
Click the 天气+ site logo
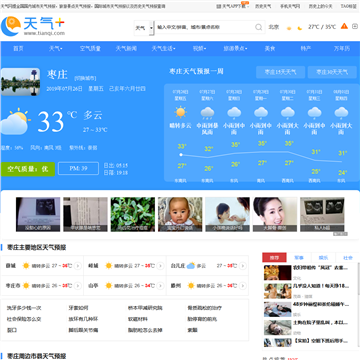[x=33, y=26]
